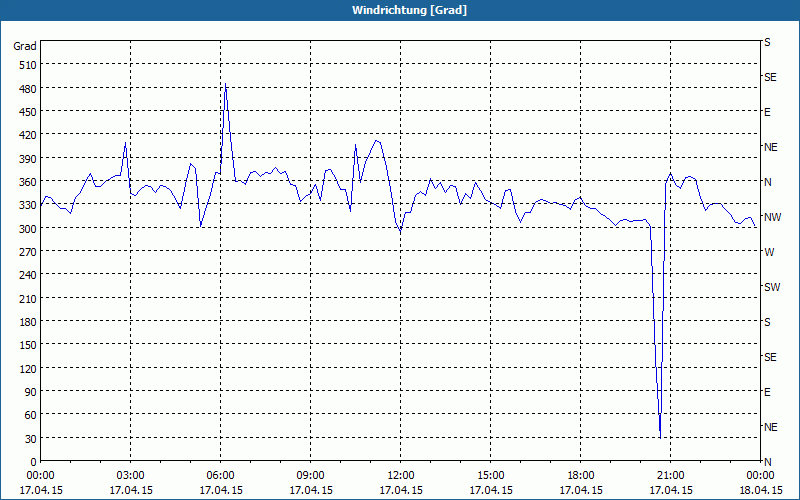Click the 120 y-axis value
Viewport: 800px width, 500px height.
(x=29, y=369)
